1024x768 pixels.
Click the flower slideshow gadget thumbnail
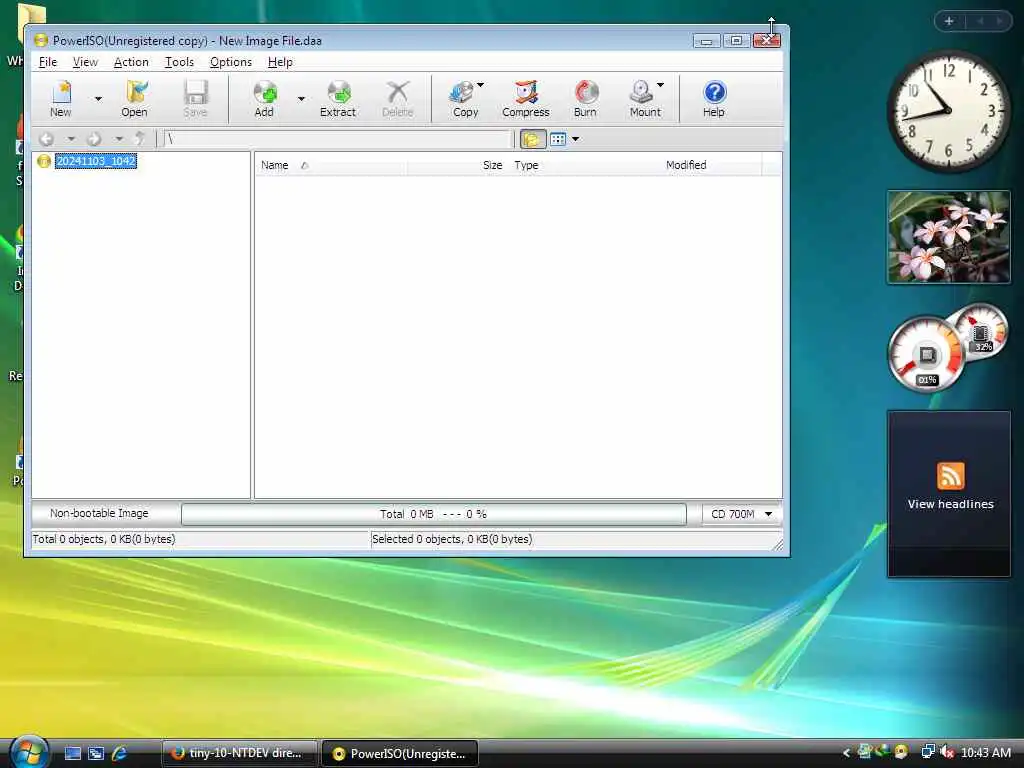(949, 237)
